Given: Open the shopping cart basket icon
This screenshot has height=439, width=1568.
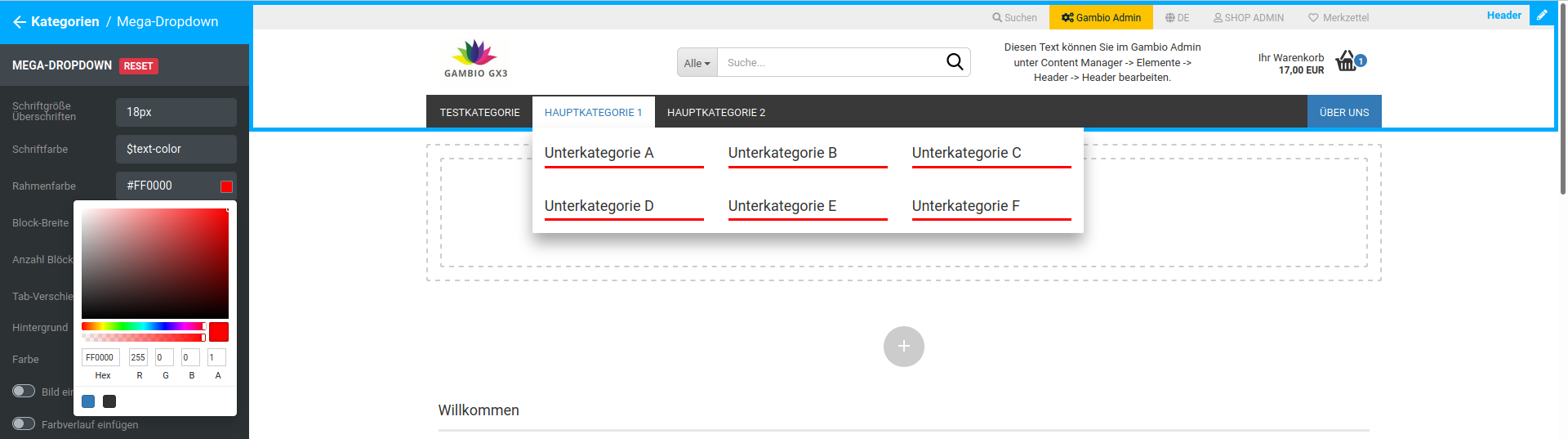Looking at the screenshot, I should (x=1347, y=61).
